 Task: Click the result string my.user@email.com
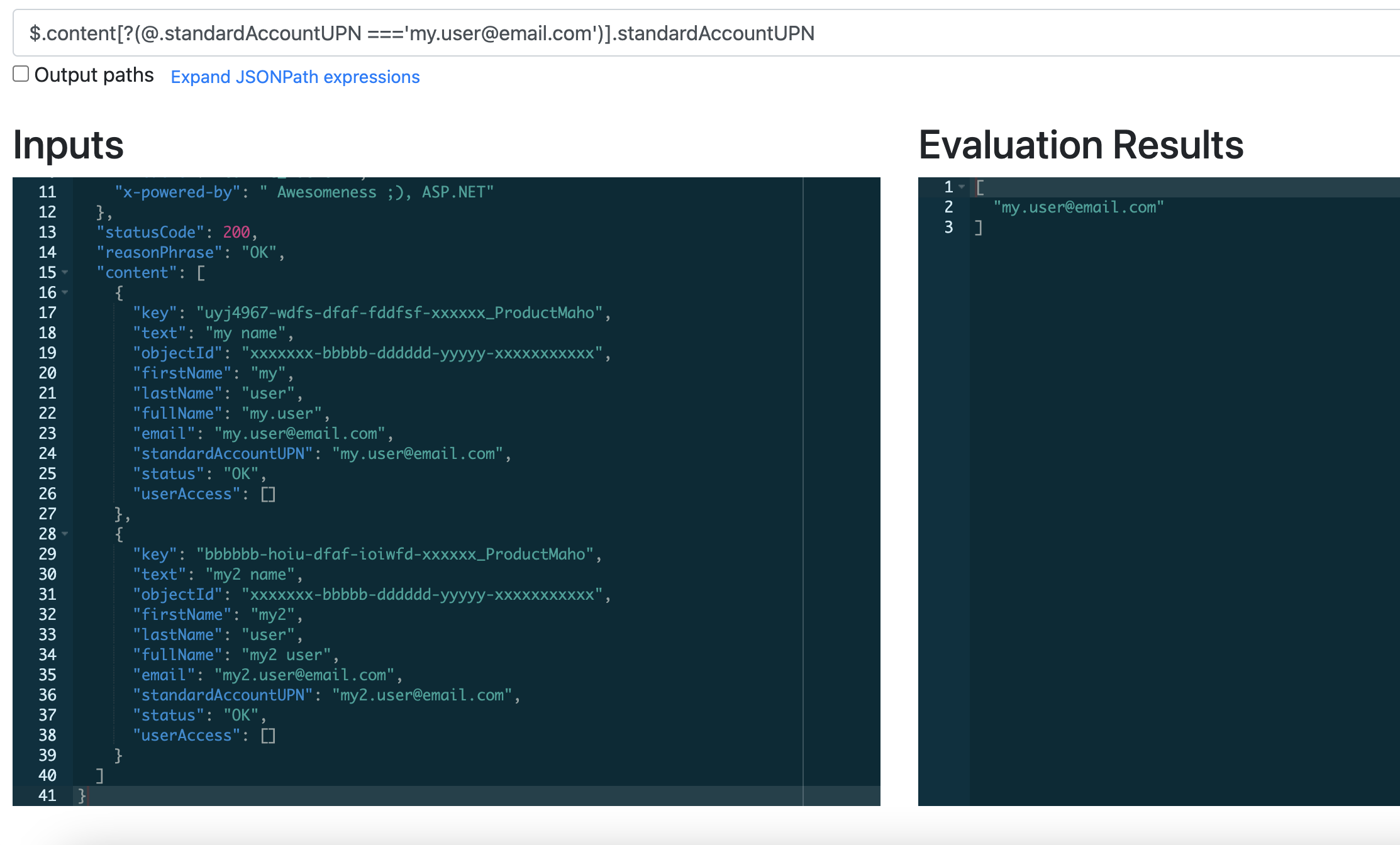[x=1078, y=207]
